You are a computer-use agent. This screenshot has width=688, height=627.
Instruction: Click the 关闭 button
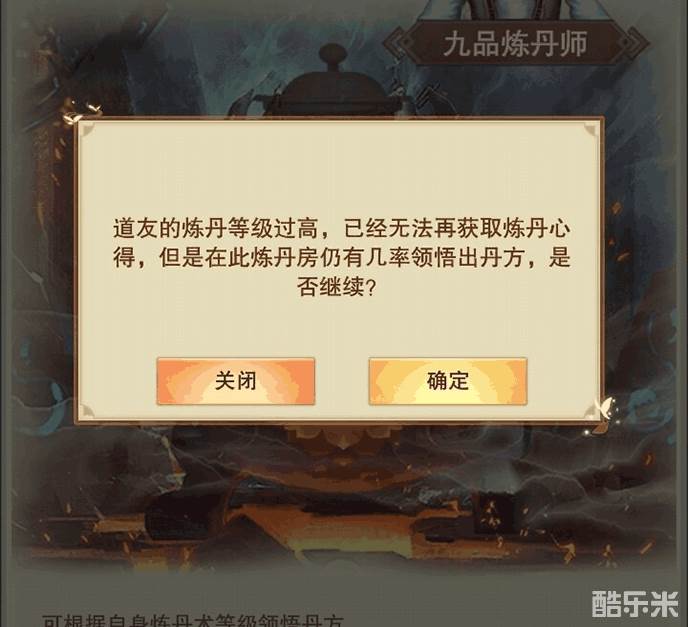236,381
